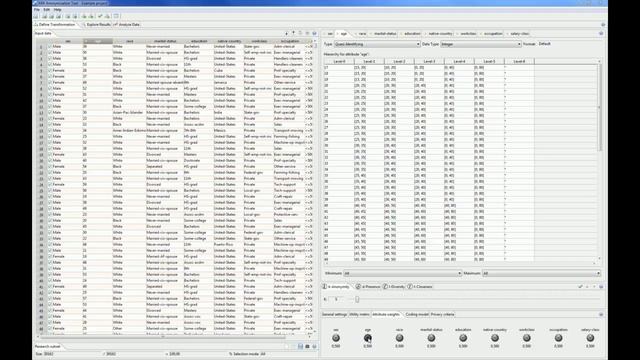The width and height of the screenshot is (640, 360).
Task: Switch to Analyze Data tab
Action: 127,24
